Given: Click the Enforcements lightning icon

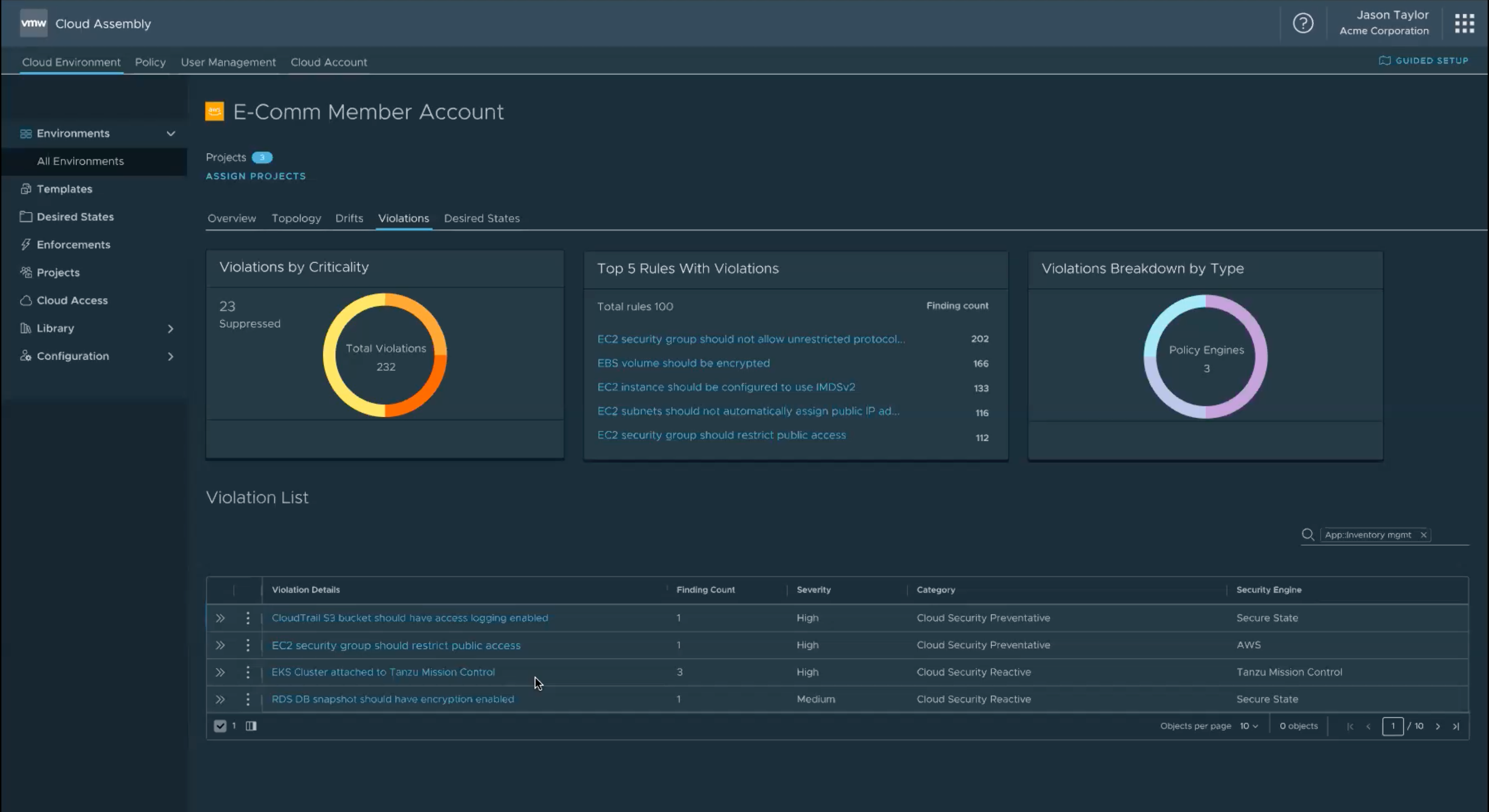Looking at the screenshot, I should tap(25, 244).
